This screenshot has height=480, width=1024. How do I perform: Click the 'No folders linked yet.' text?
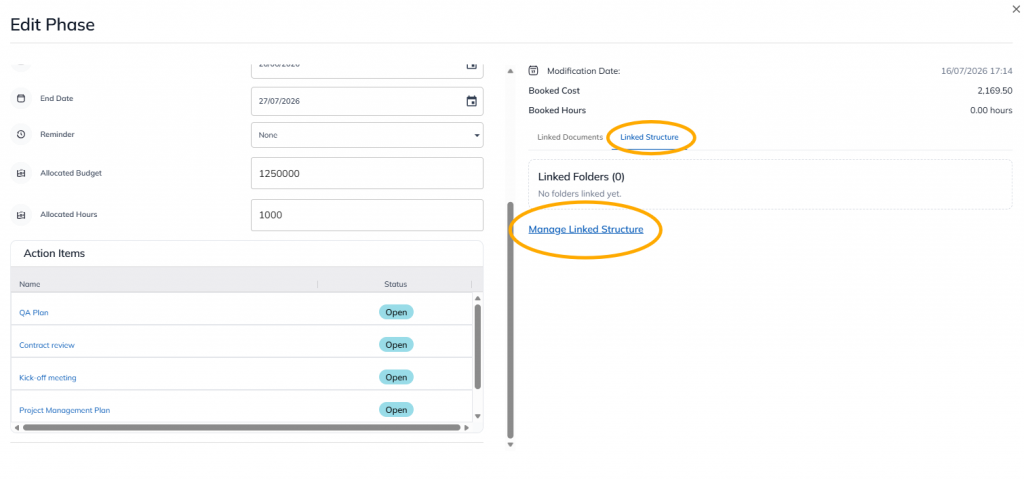[580, 193]
